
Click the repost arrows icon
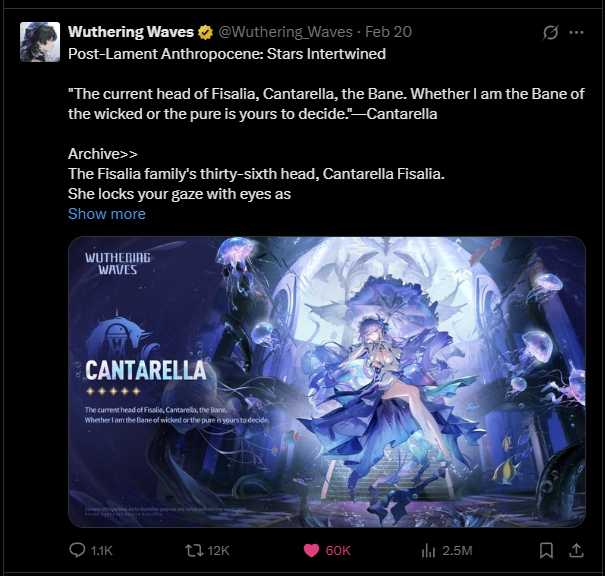(x=194, y=550)
